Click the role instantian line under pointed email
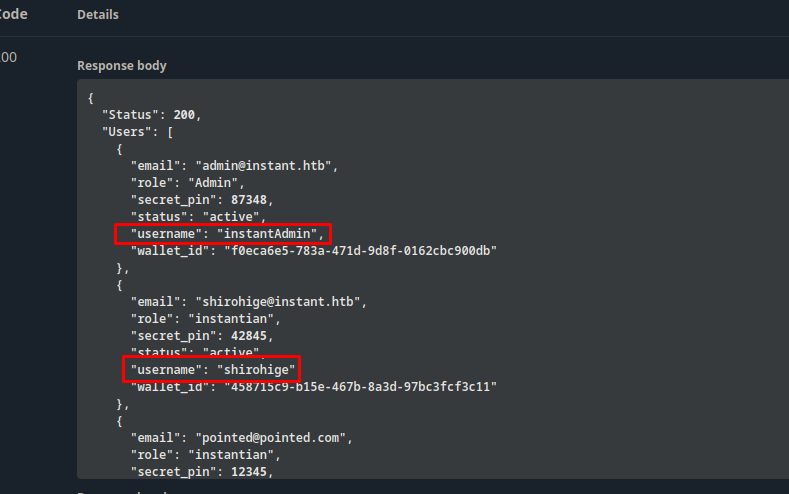 point(205,455)
